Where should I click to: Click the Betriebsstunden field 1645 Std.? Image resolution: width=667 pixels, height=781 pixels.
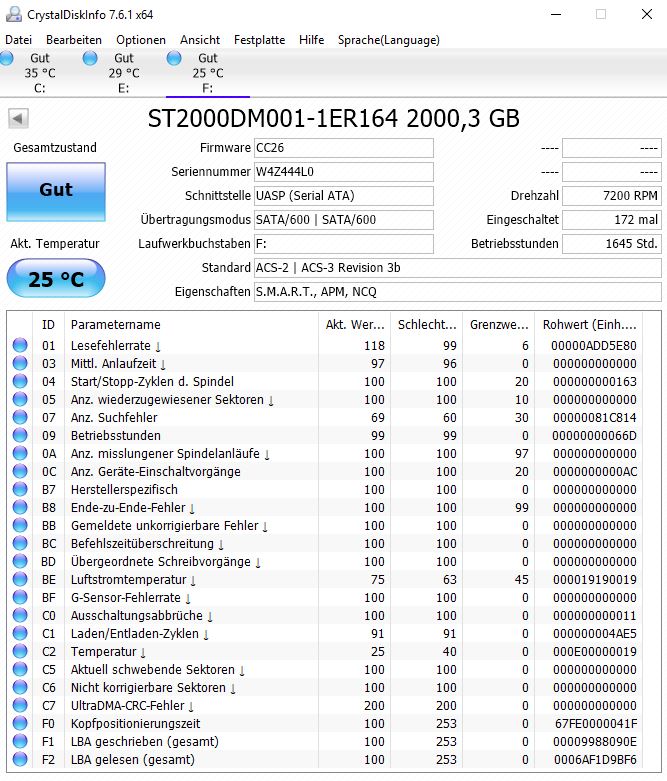click(x=612, y=244)
